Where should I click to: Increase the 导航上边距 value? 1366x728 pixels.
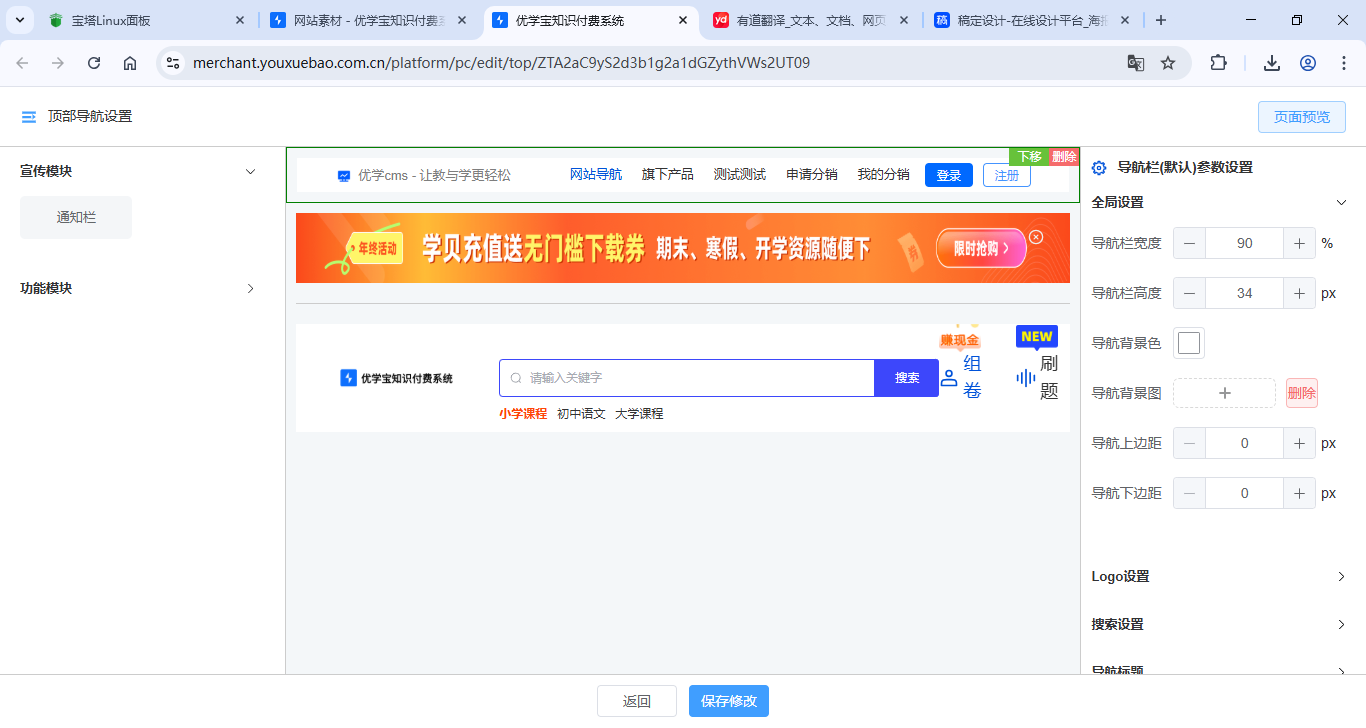[1299, 443]
